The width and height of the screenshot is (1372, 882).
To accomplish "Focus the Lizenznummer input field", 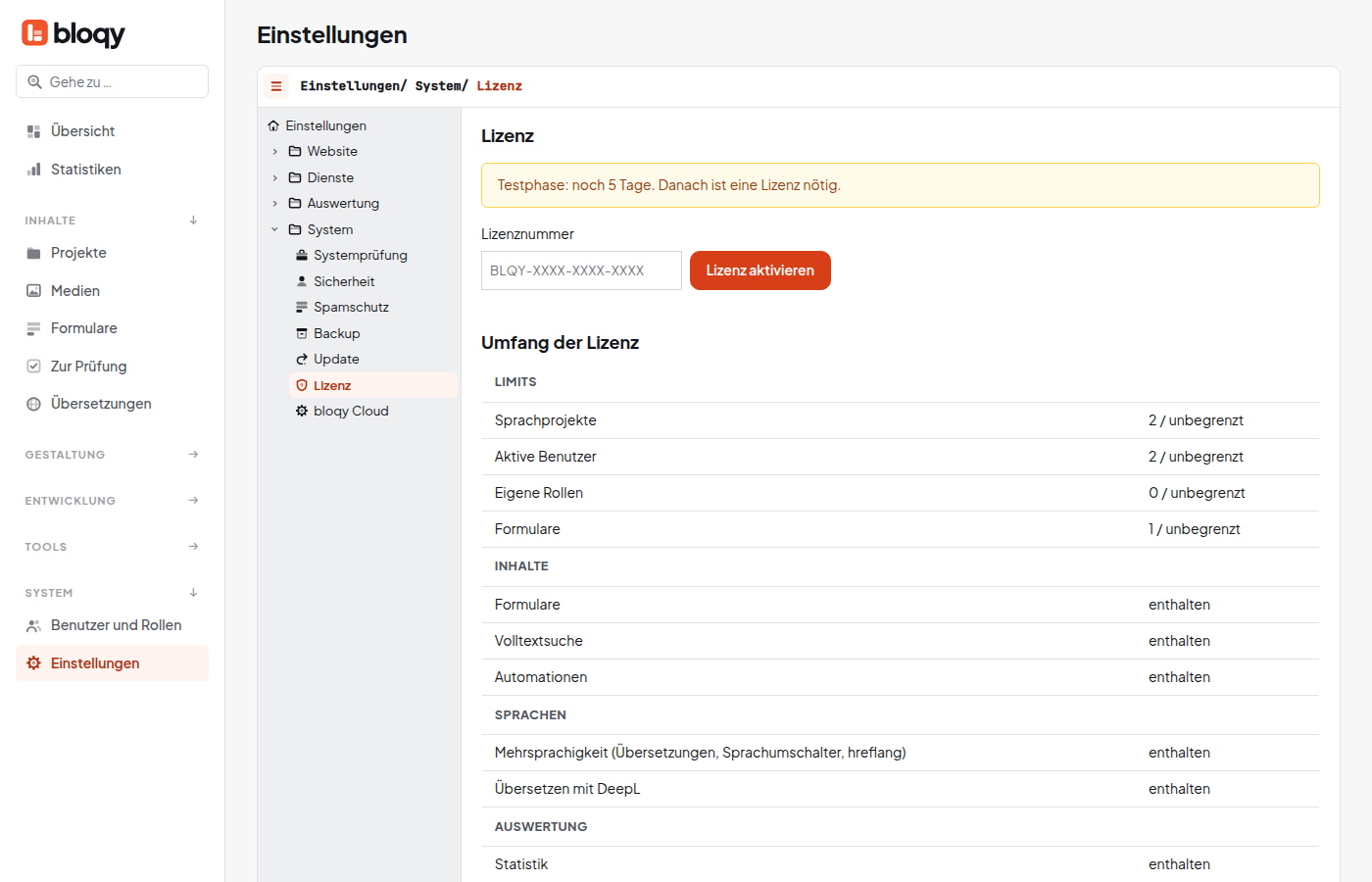I will pos(581,270).
